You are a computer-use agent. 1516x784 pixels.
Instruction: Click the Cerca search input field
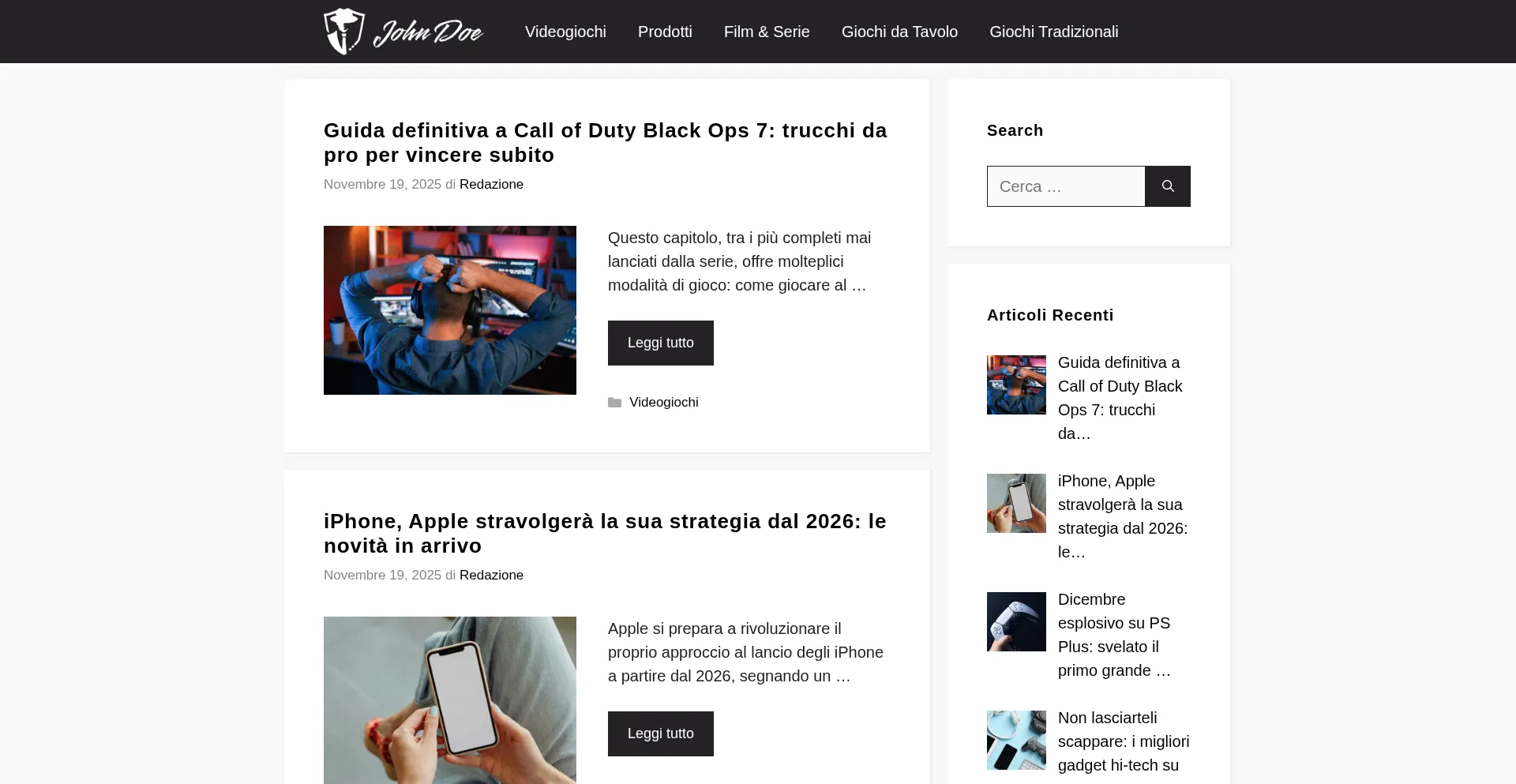tap(1066, 186)
